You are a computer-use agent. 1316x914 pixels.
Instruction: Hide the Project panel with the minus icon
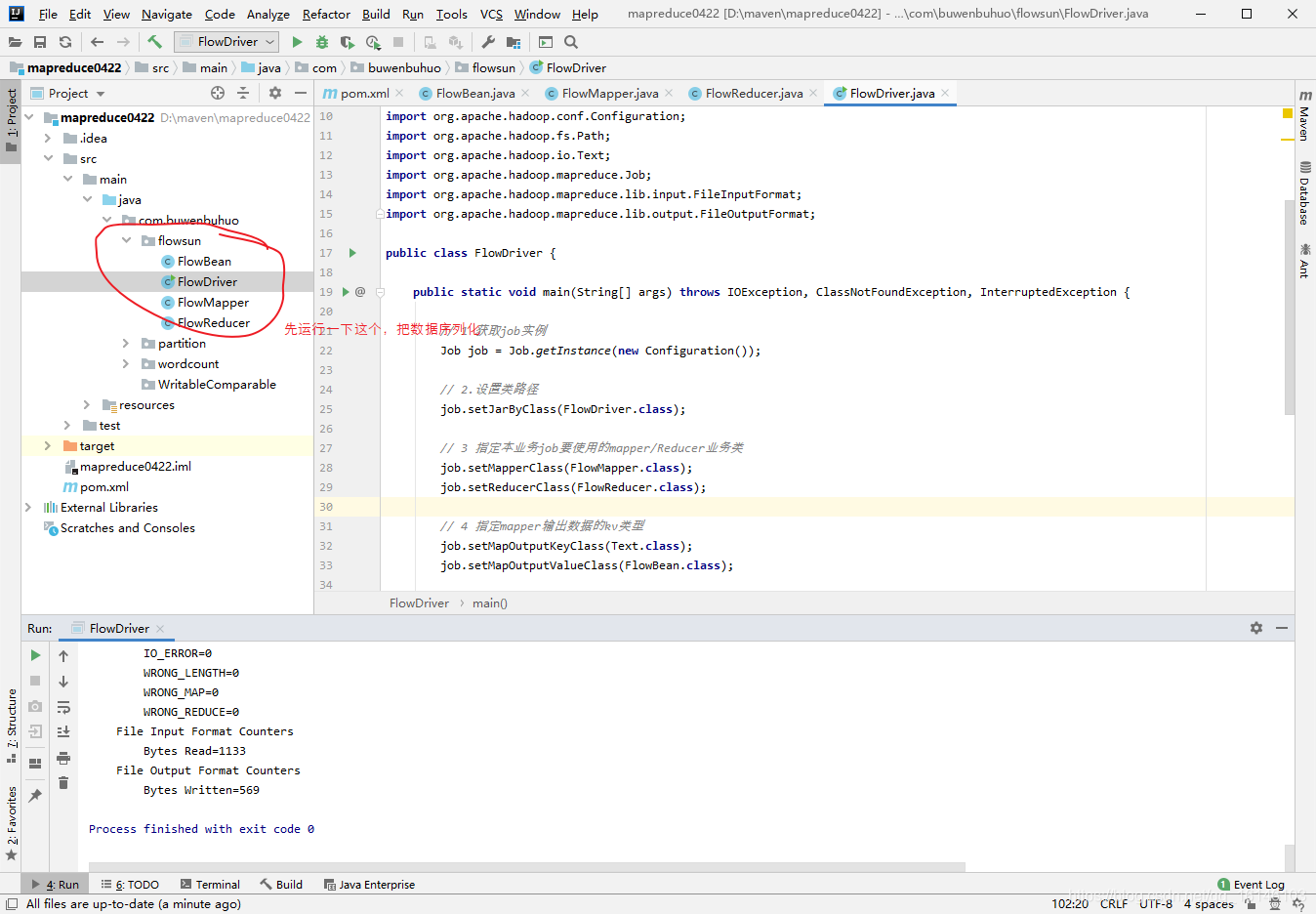(301, 93)
